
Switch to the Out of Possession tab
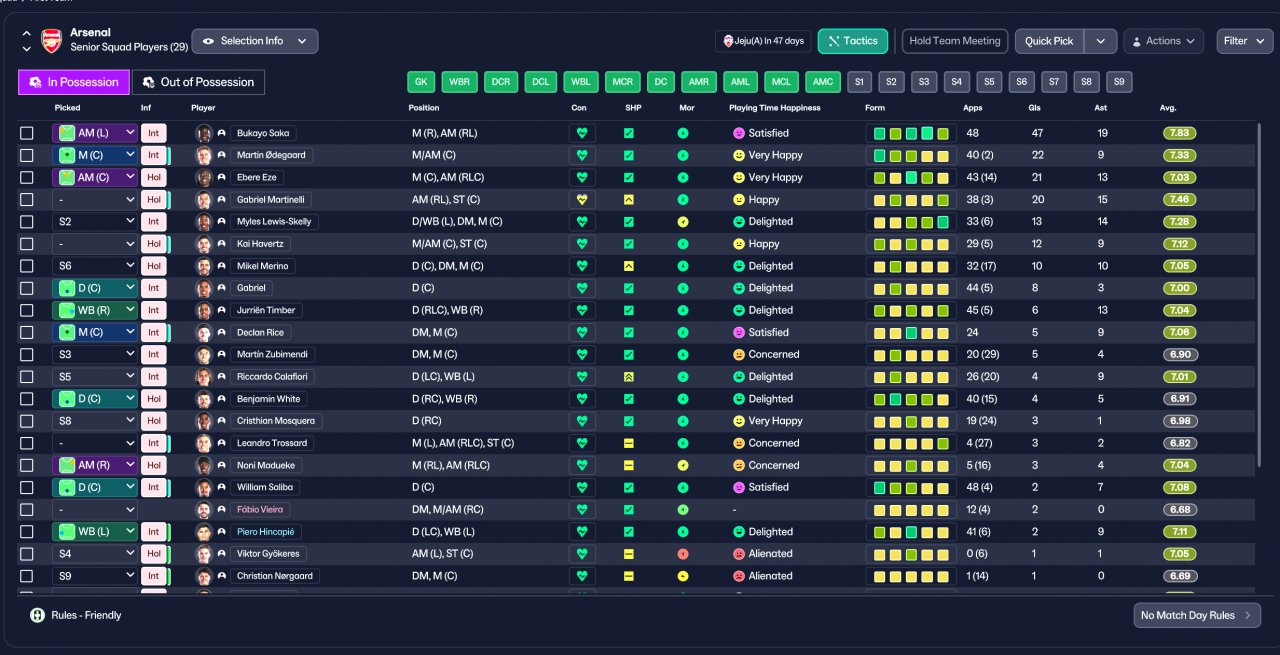(x=199, y=82)
